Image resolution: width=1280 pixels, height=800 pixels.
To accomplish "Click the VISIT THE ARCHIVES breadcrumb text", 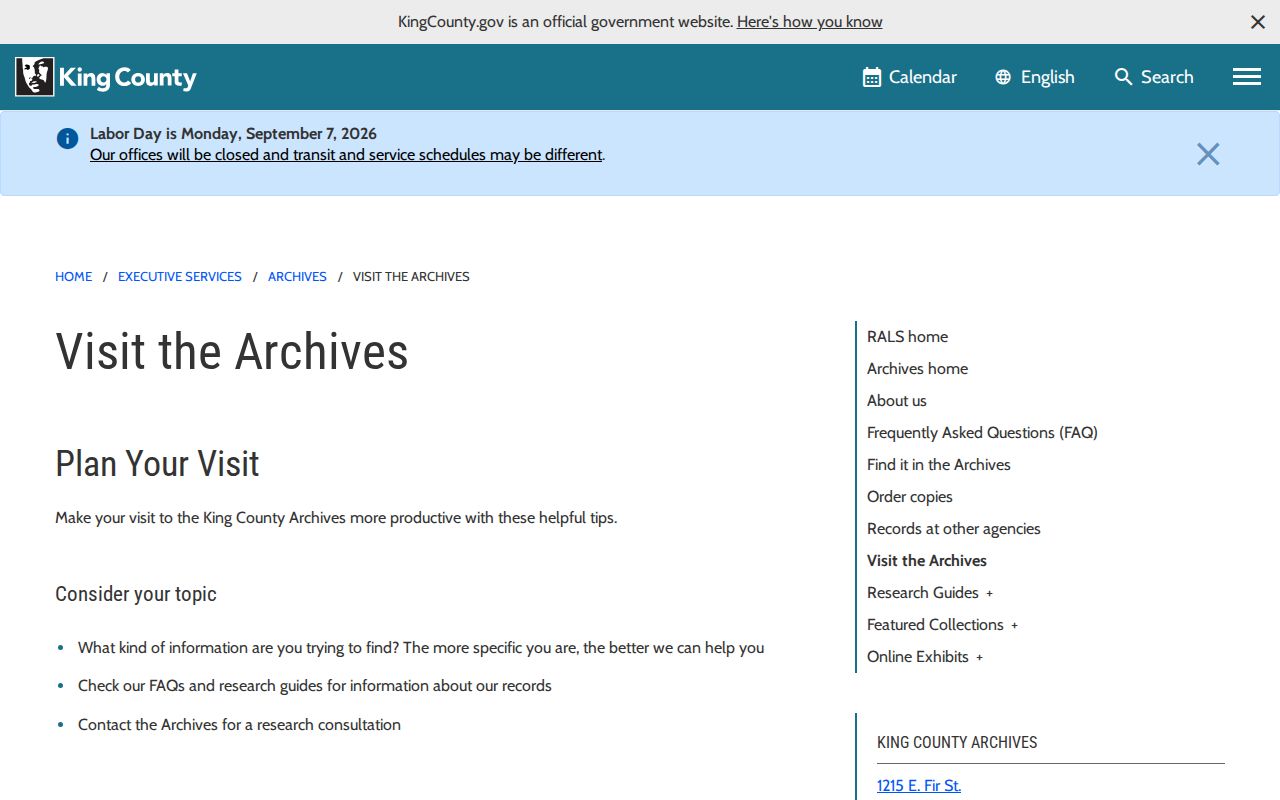I will point(411,277).
